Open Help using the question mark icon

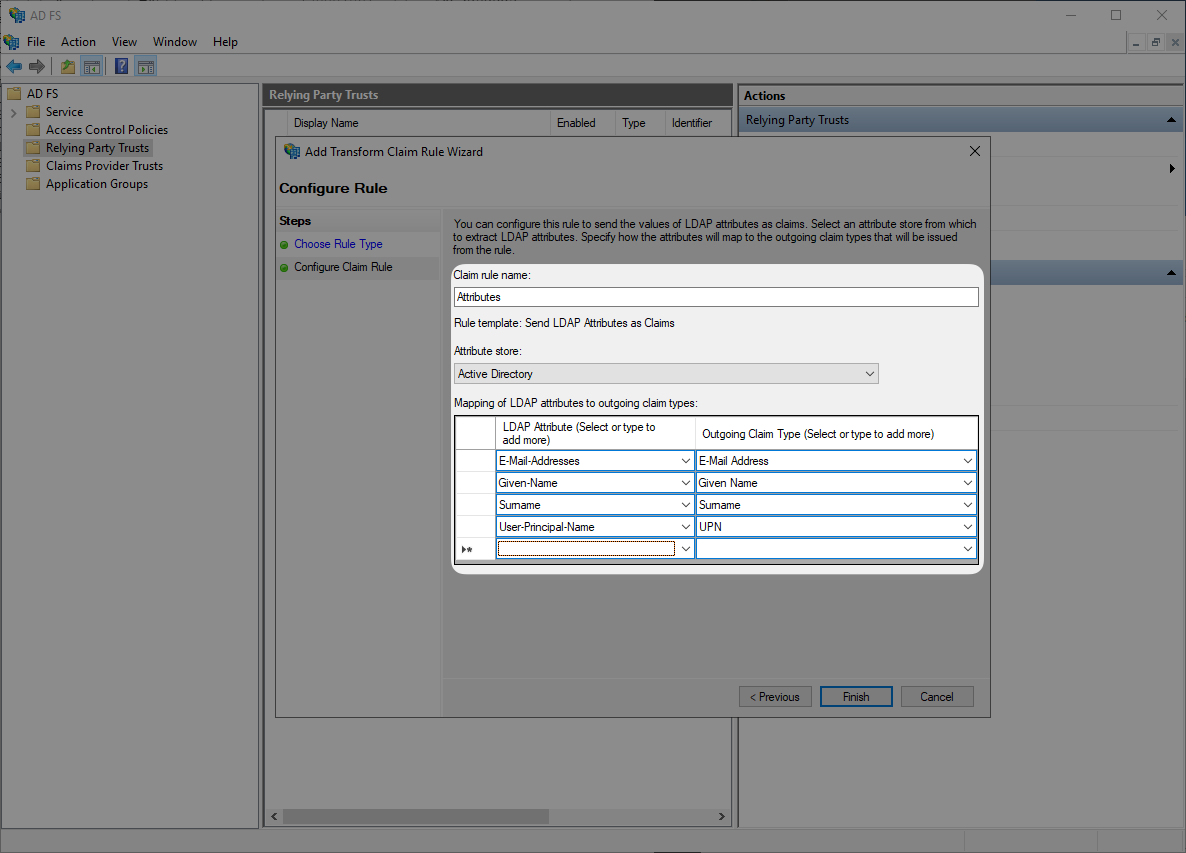click(121, 66)
